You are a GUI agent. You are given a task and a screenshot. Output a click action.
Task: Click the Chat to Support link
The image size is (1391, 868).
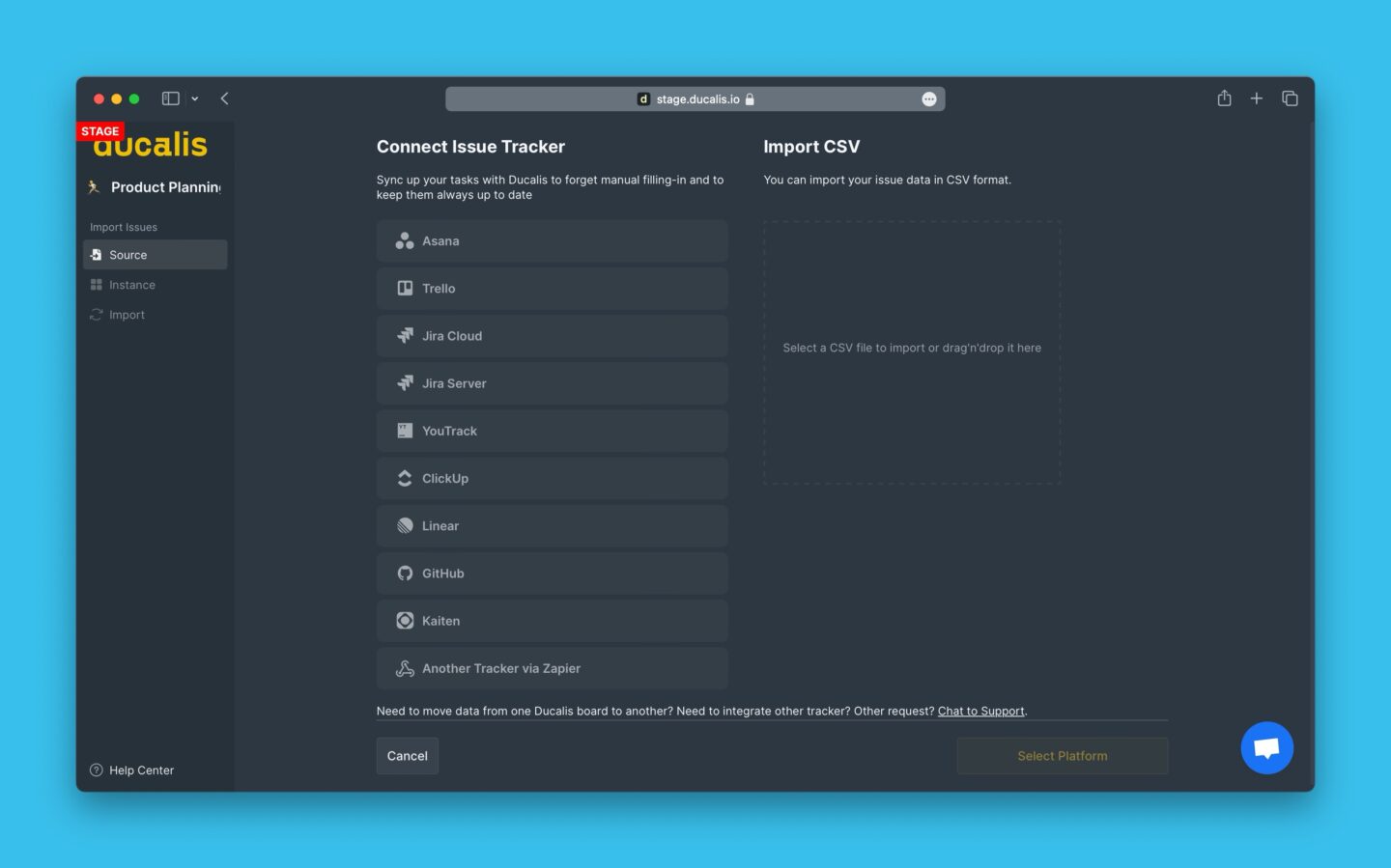[x=980, y=712]
